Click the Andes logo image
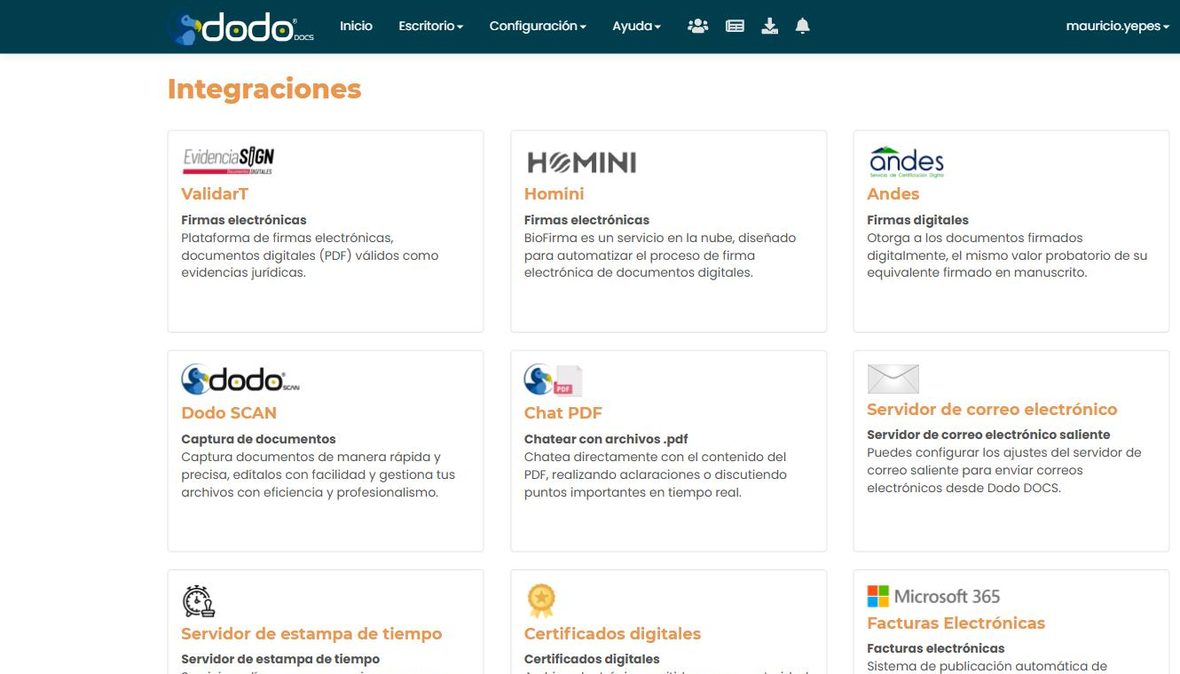This screenshot has height=674, width=1180. (906, 162)
